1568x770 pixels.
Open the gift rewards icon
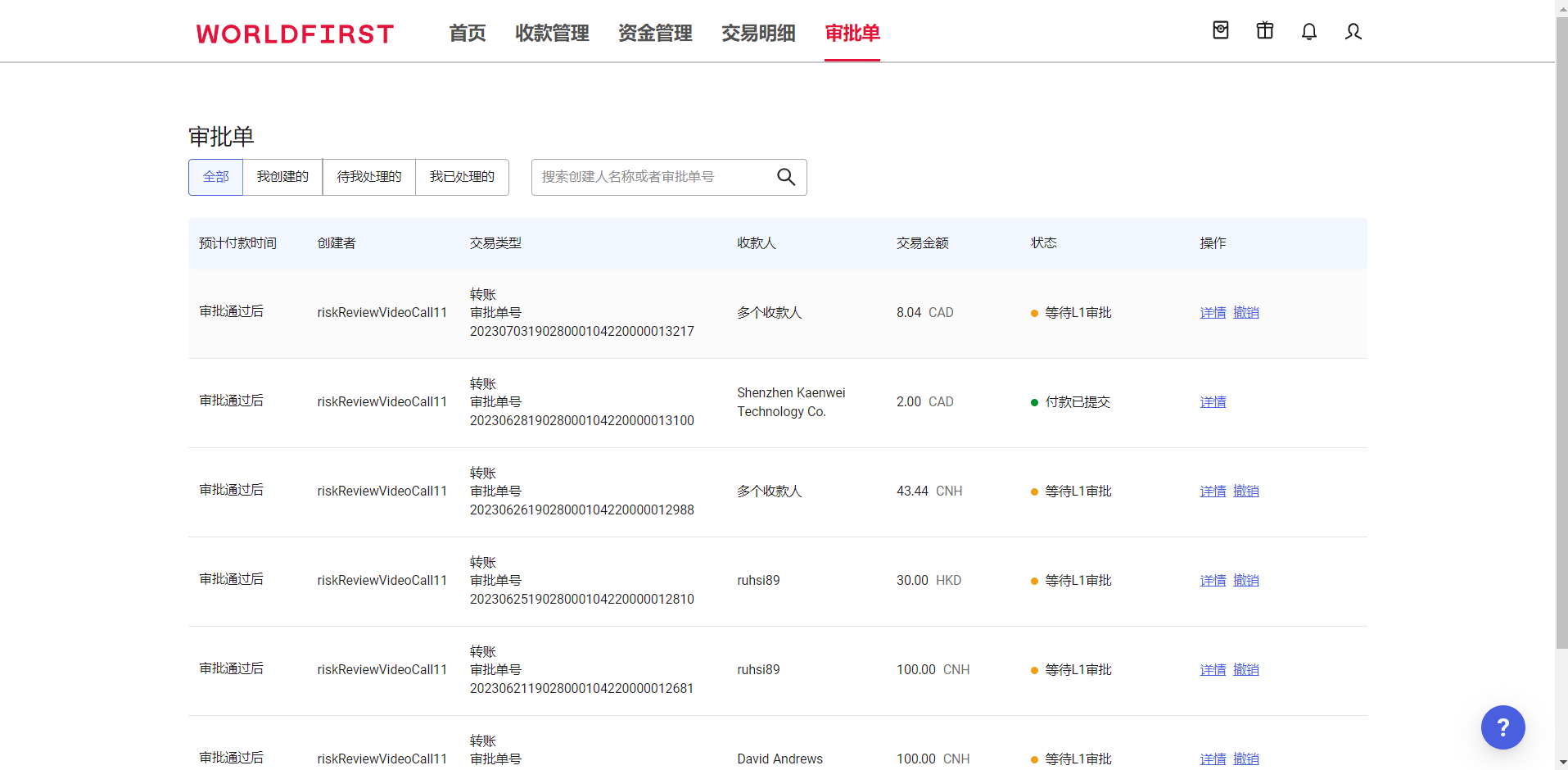(1264, 31)
